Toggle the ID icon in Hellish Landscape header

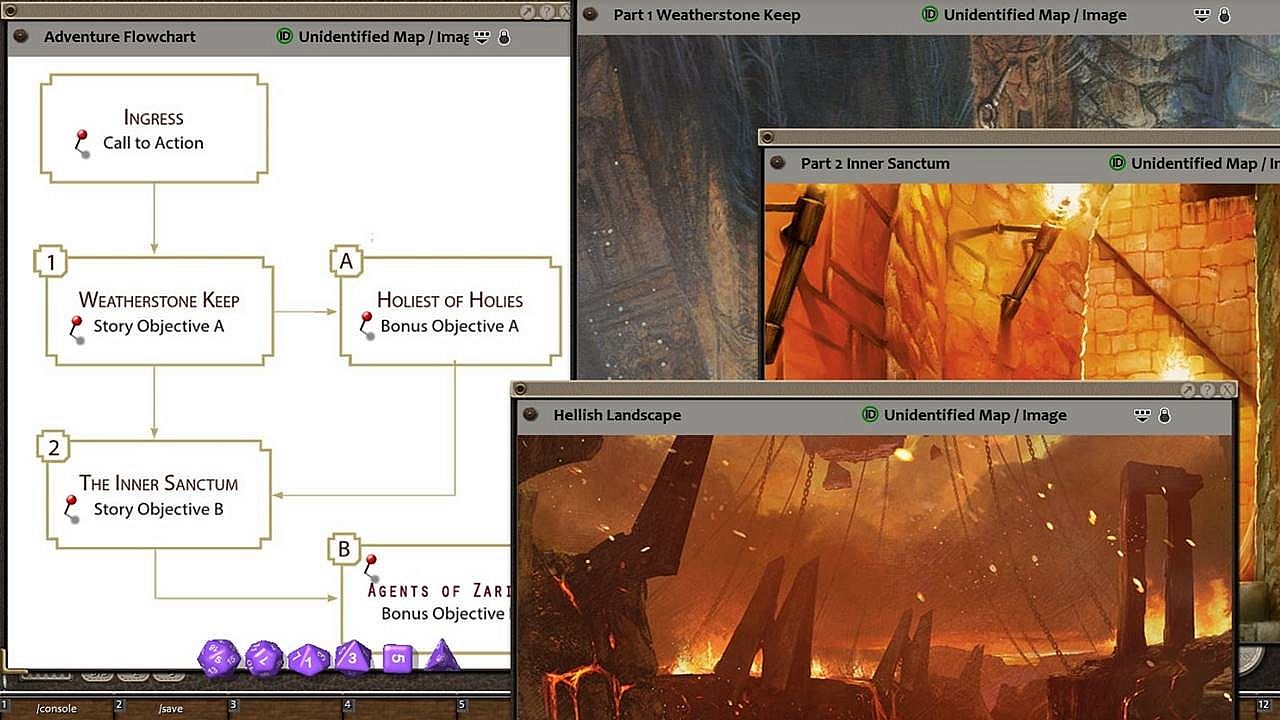[x=870, y=415]
